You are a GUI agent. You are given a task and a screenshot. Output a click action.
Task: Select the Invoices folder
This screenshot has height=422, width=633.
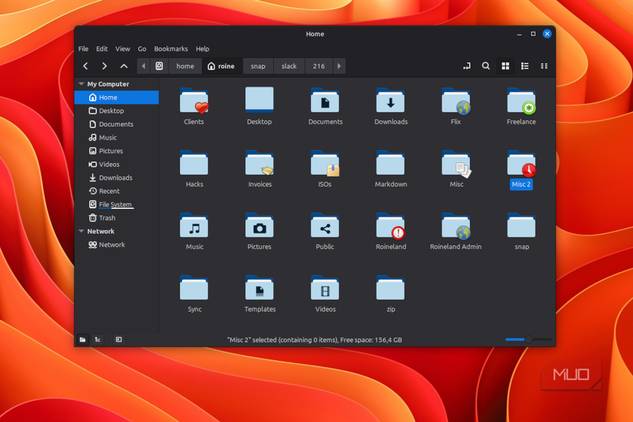[x=260, y=169]
